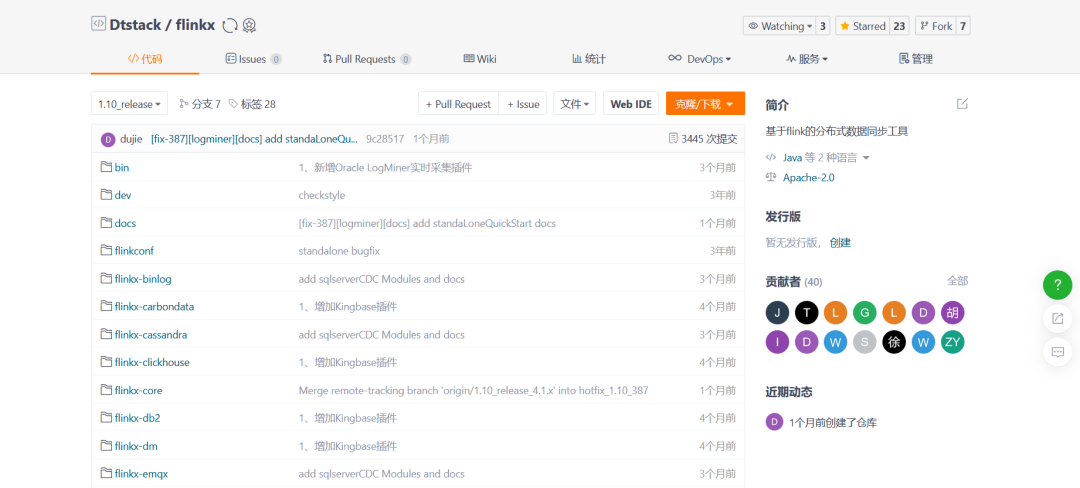Open the Apache-2.0 license link

(809, 177)
